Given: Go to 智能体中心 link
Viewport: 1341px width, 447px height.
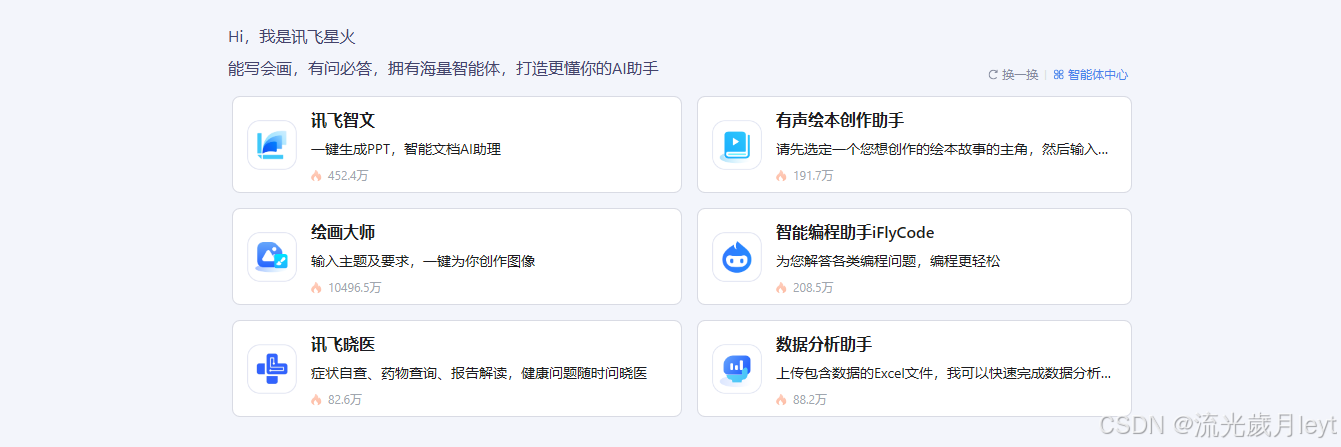Looking at the screenshot, I should tap(1098, 74).
